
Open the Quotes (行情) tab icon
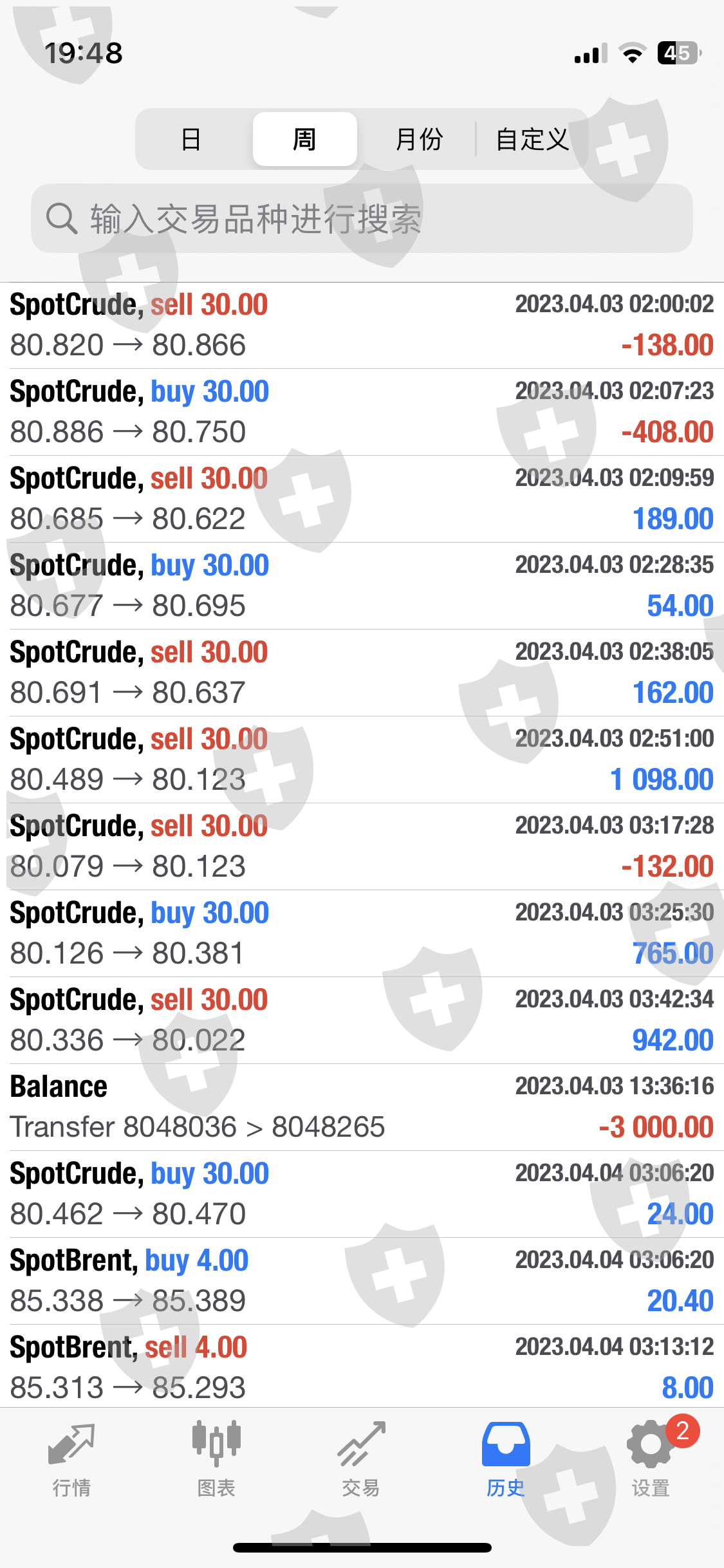click(71, 1444)
